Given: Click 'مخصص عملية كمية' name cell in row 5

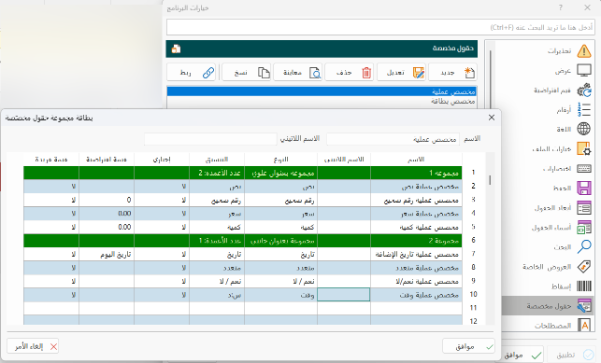Looking at the screenshot, I should coord(416,227).
